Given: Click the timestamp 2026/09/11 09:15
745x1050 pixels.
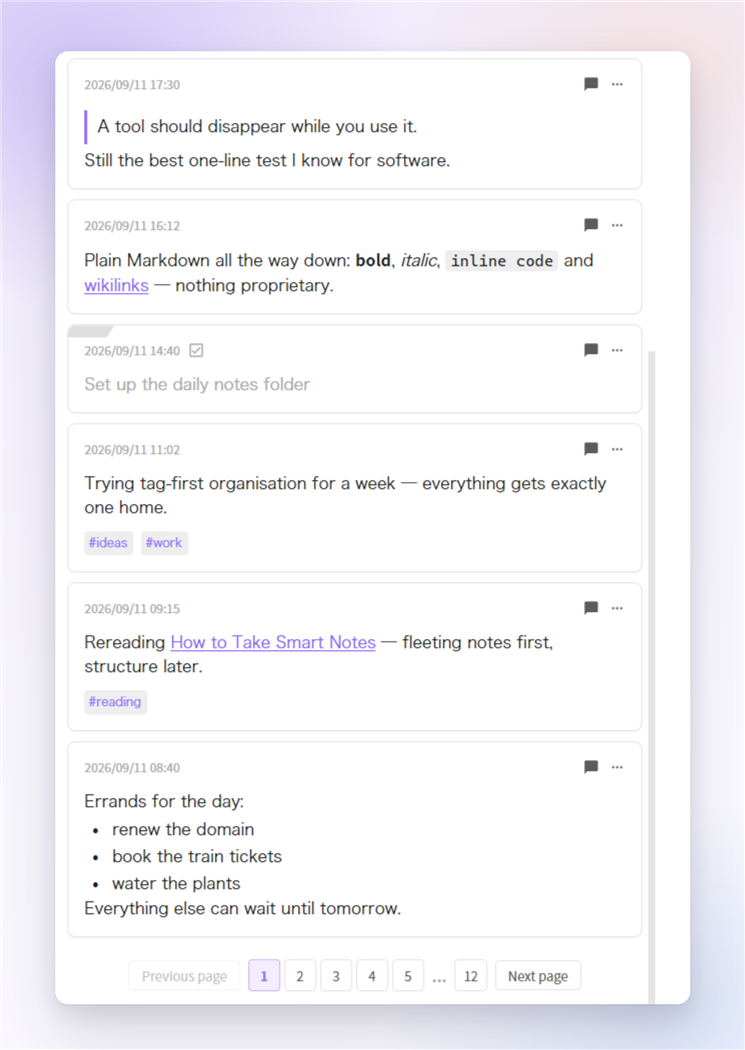Looking at the screenshot, I should (132, 609).
